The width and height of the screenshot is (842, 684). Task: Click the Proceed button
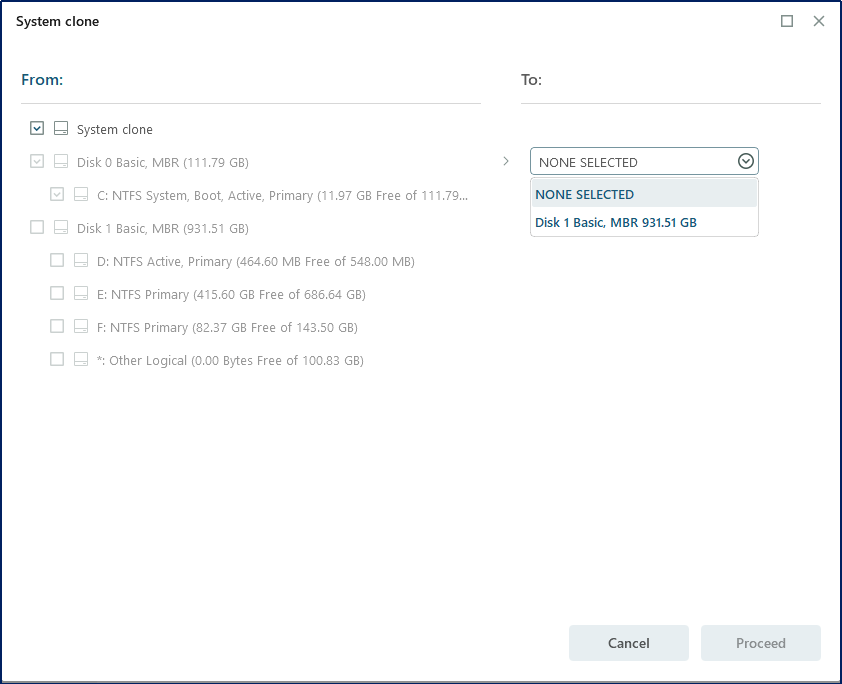tap(760, 643)
